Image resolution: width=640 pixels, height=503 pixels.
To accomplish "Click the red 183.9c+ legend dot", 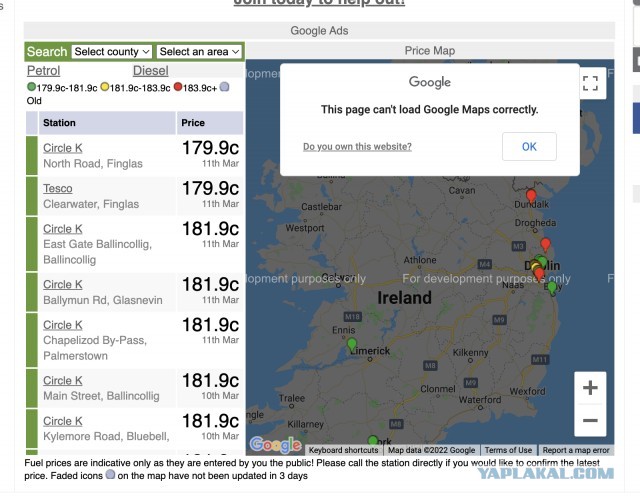I will [178, 87].
